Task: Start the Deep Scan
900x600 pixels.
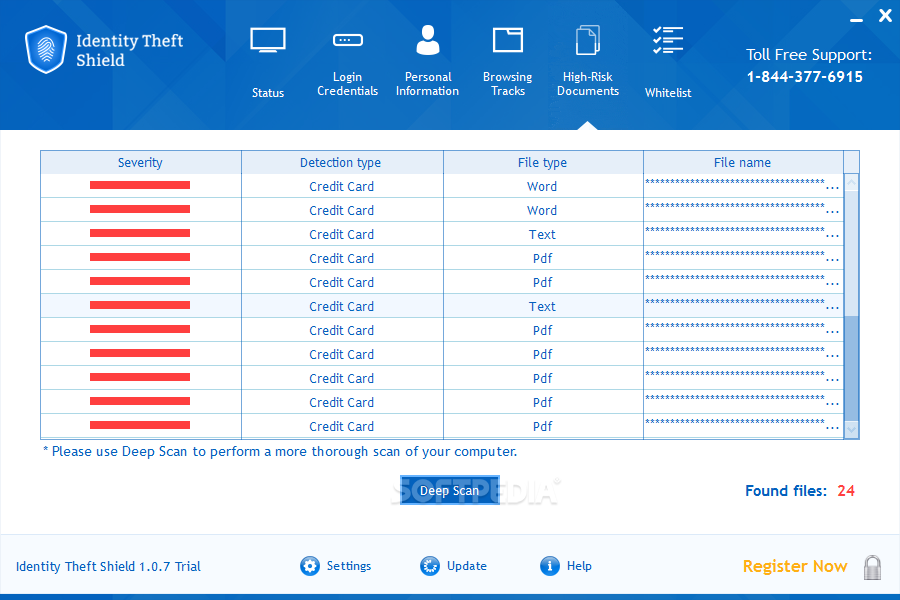Action: tap(449, 490)
